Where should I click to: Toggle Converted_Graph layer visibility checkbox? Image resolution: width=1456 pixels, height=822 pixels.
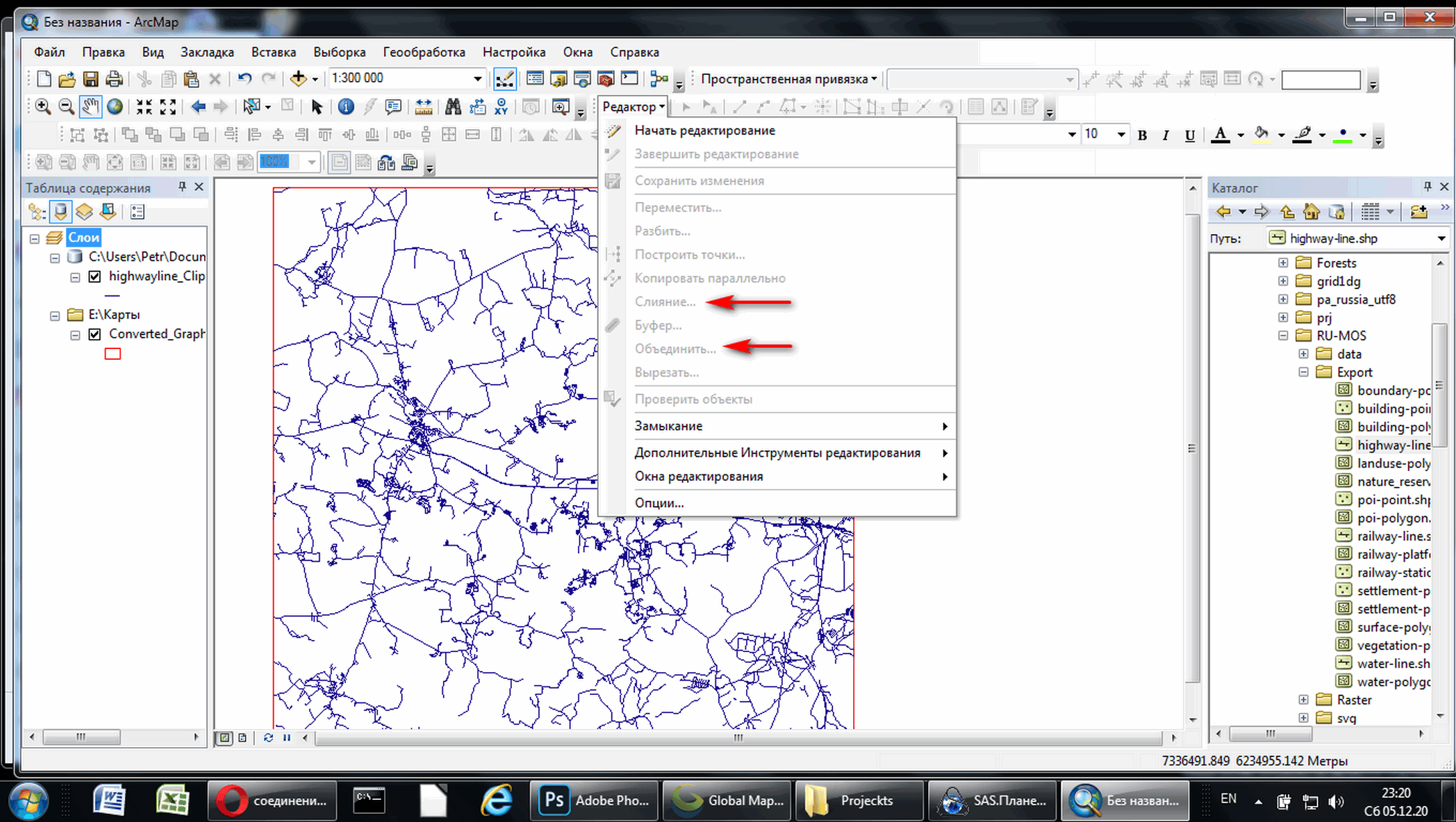pos(95,334)
